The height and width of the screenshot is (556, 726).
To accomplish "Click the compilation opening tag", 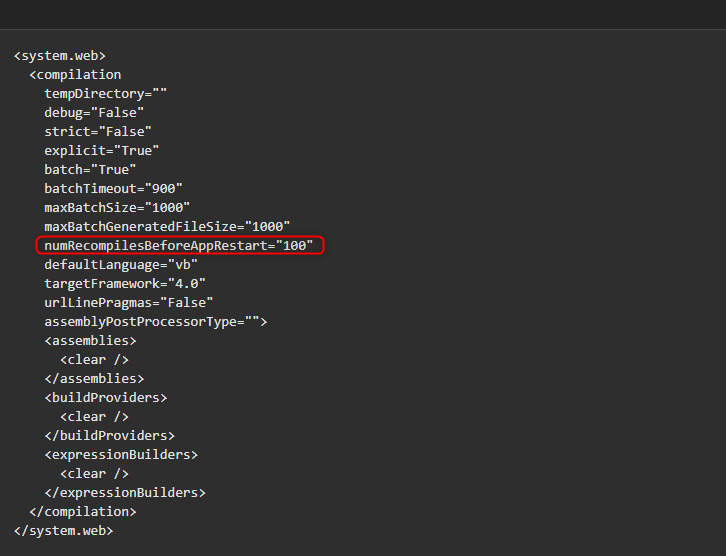I will [x=75, y=75].
